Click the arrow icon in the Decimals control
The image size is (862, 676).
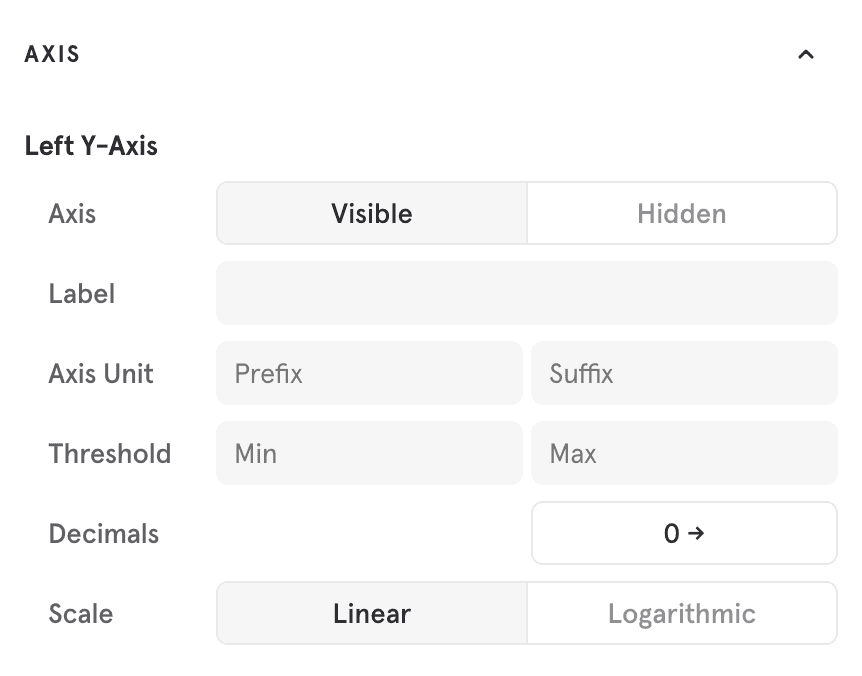tap(695, 533)
